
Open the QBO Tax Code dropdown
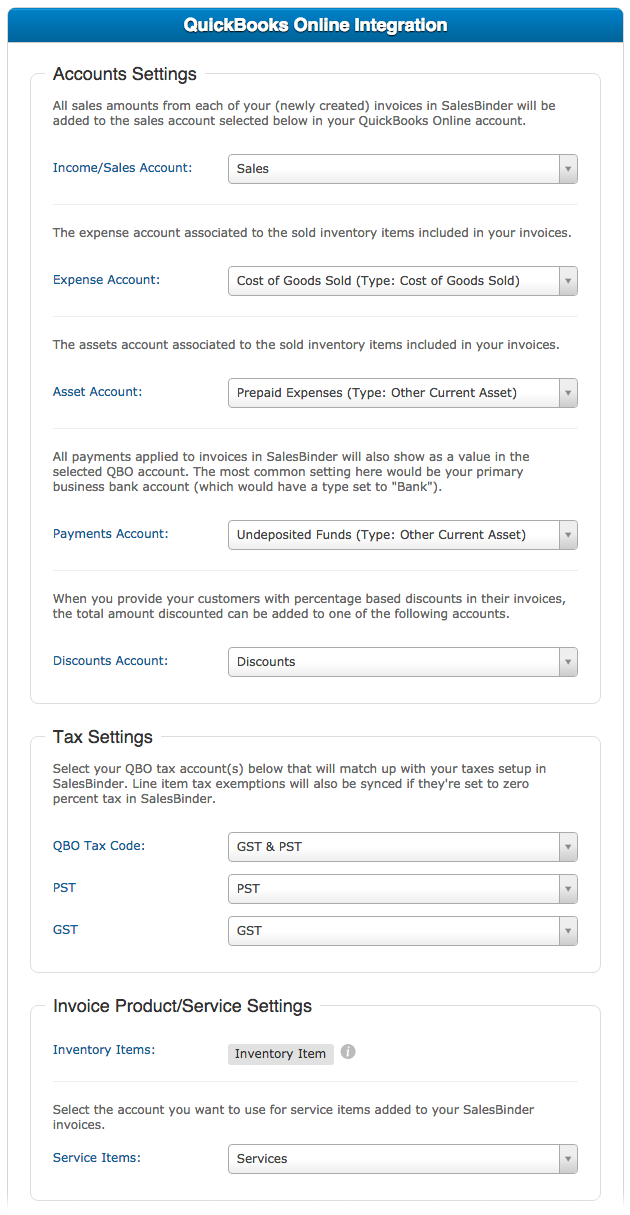click(402, 847)
